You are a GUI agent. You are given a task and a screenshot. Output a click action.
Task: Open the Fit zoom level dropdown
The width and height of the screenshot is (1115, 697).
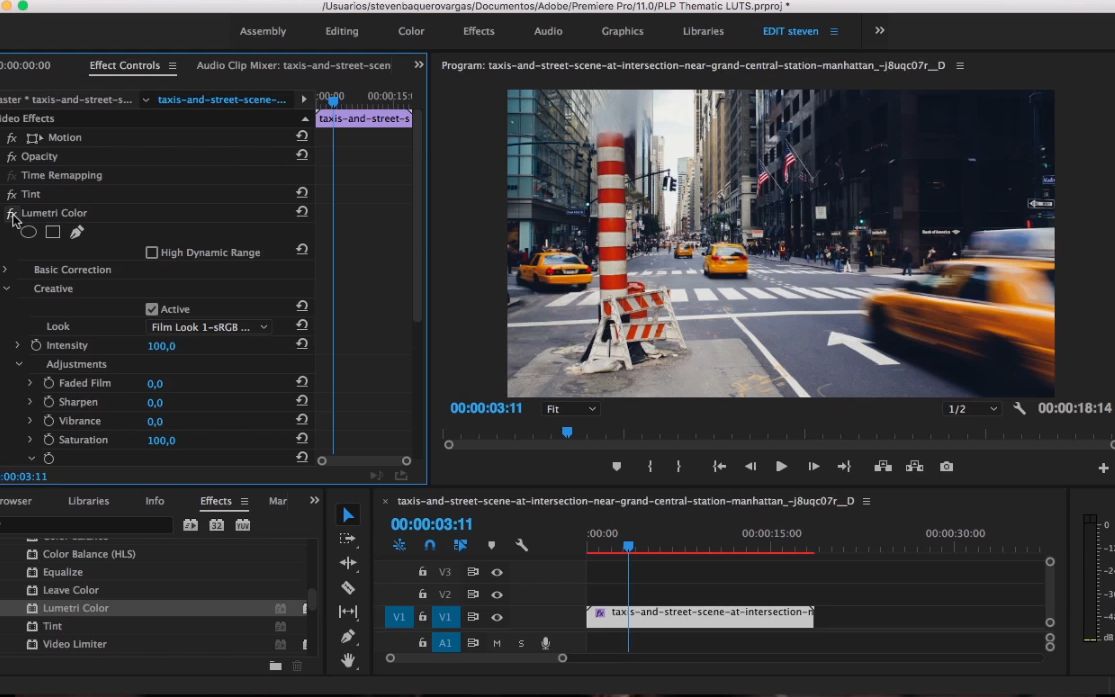coord(570,409)
